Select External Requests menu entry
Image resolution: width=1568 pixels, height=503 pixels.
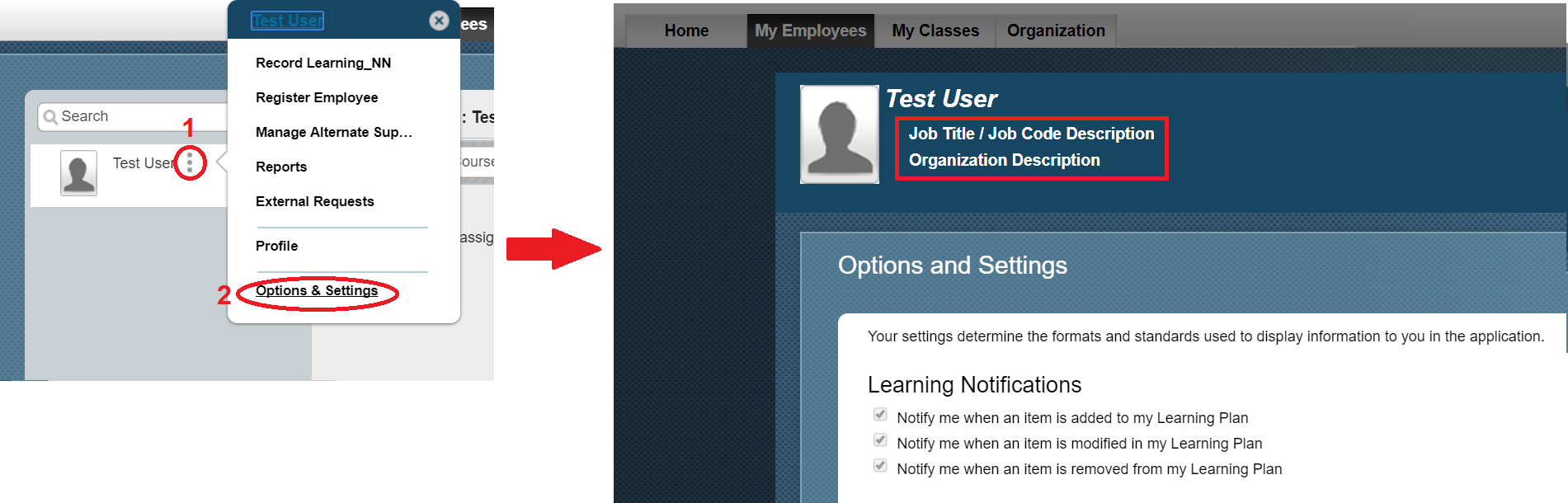[x=314, y=201]
